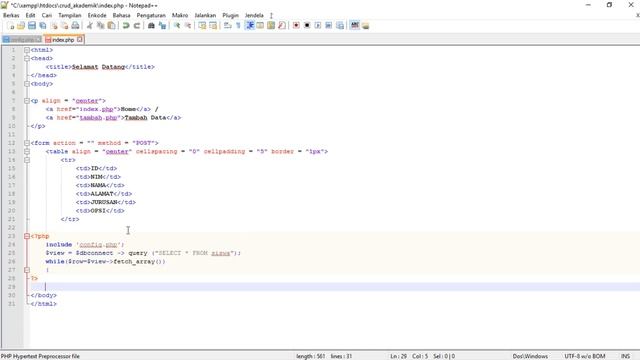
Task: Open the Pengaturan menu
Action: pyautogui.click(x=151, y=16)
